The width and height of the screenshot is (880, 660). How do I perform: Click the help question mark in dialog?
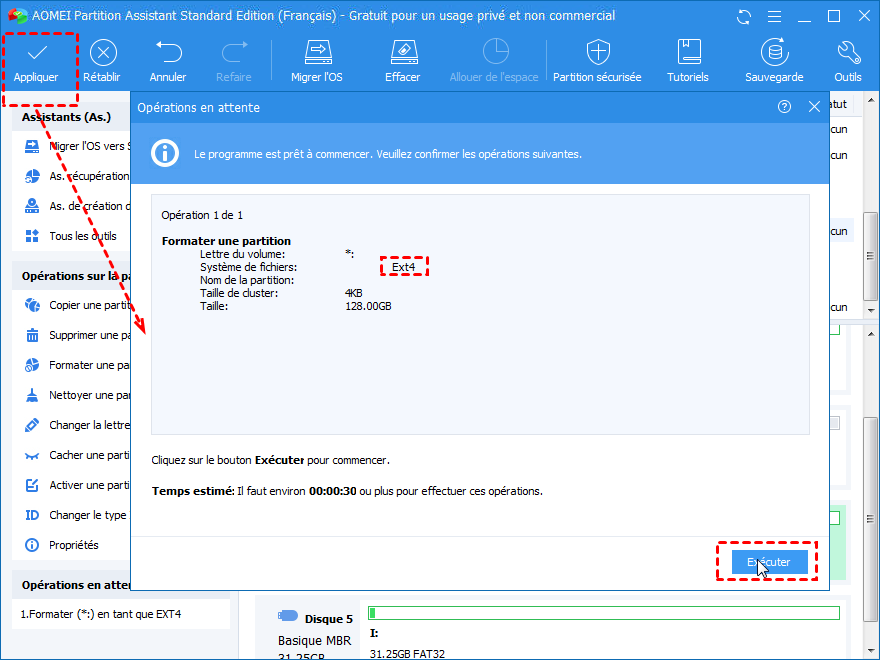pyautogui.click(x=785, y=107)
